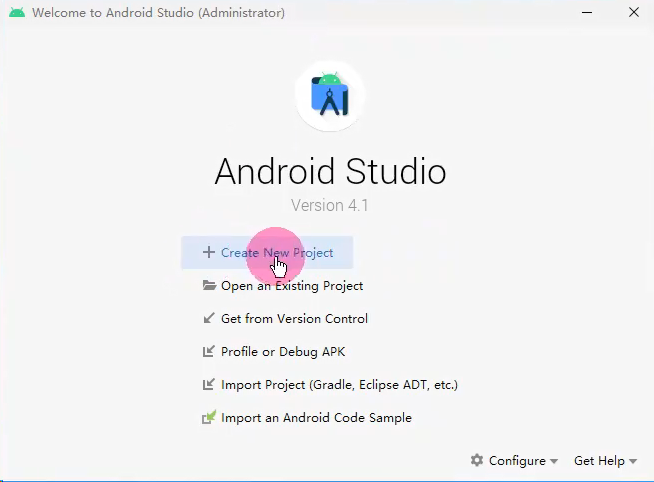Launch Import an Android Code Sample

click(307, 417)
